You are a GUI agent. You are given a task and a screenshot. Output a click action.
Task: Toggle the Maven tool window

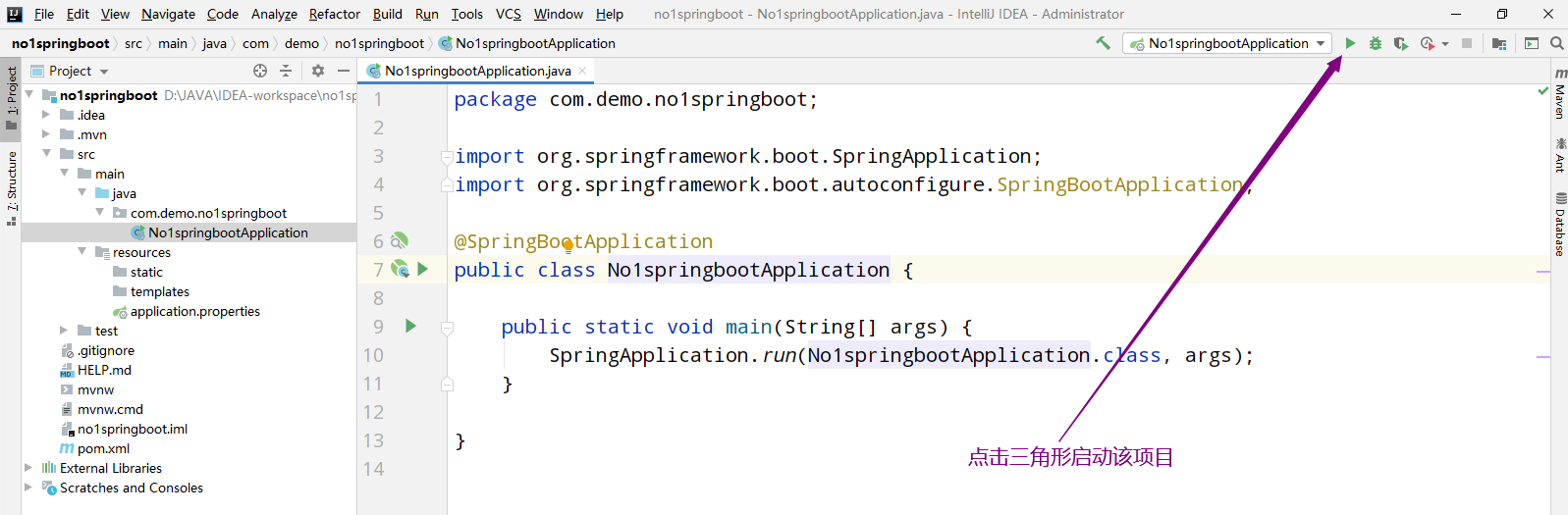click(x=1559, y=93)
